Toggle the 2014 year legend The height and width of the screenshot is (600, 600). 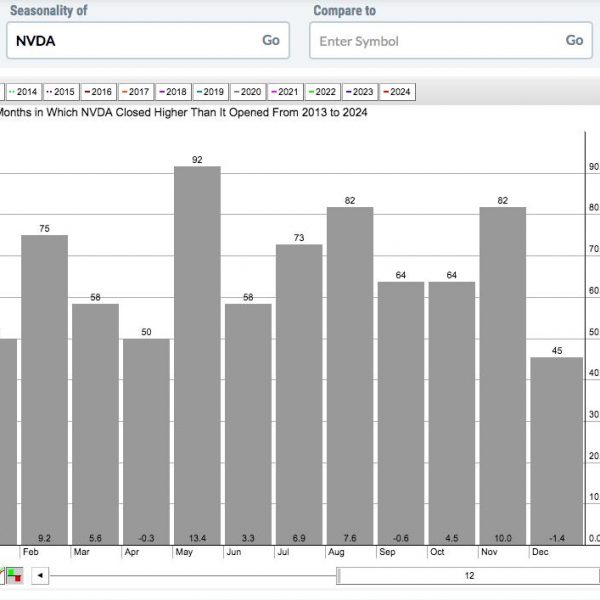[x=24, y=92]
